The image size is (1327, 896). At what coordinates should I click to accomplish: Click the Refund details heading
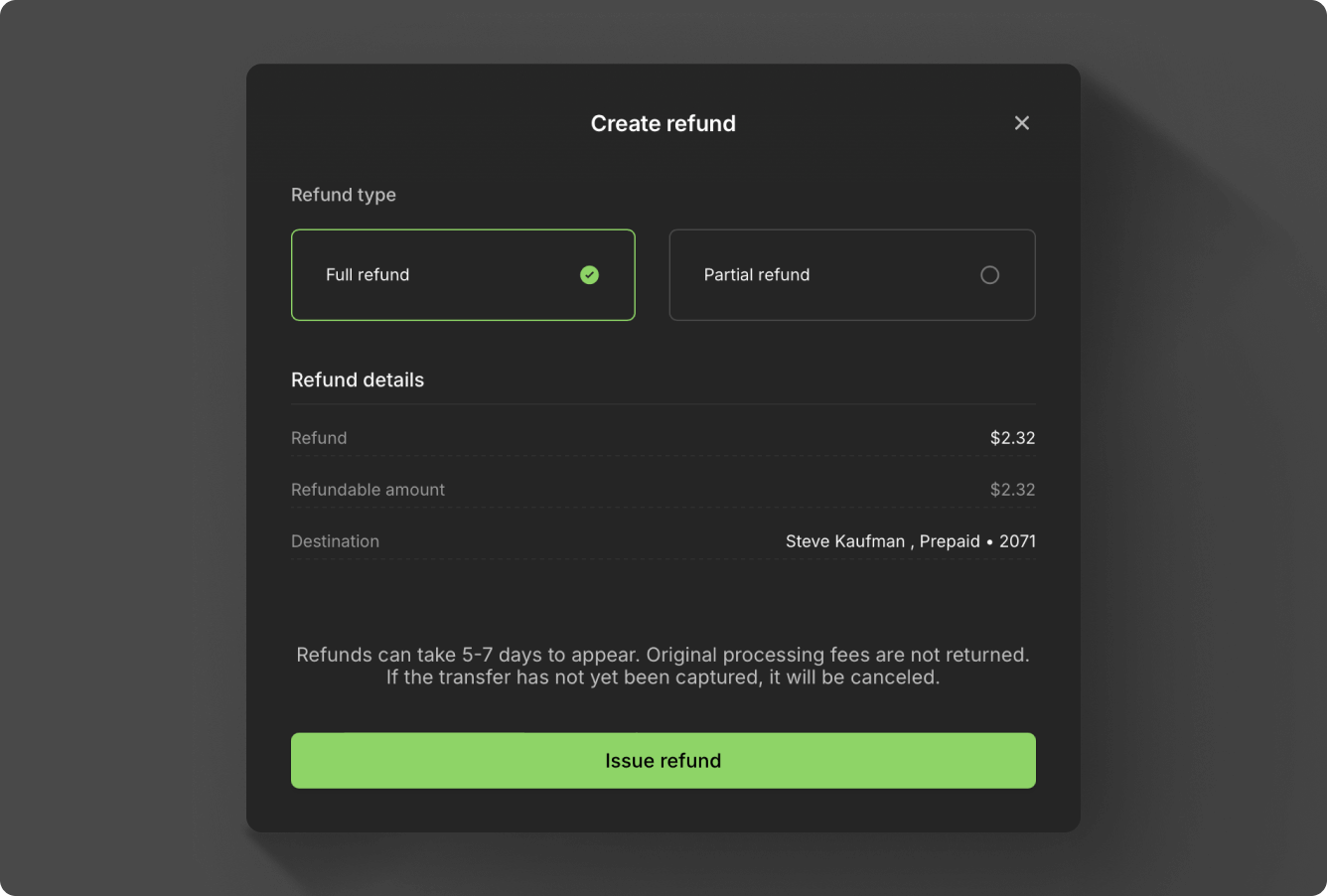pyautogui.click(x=358, y=380)
